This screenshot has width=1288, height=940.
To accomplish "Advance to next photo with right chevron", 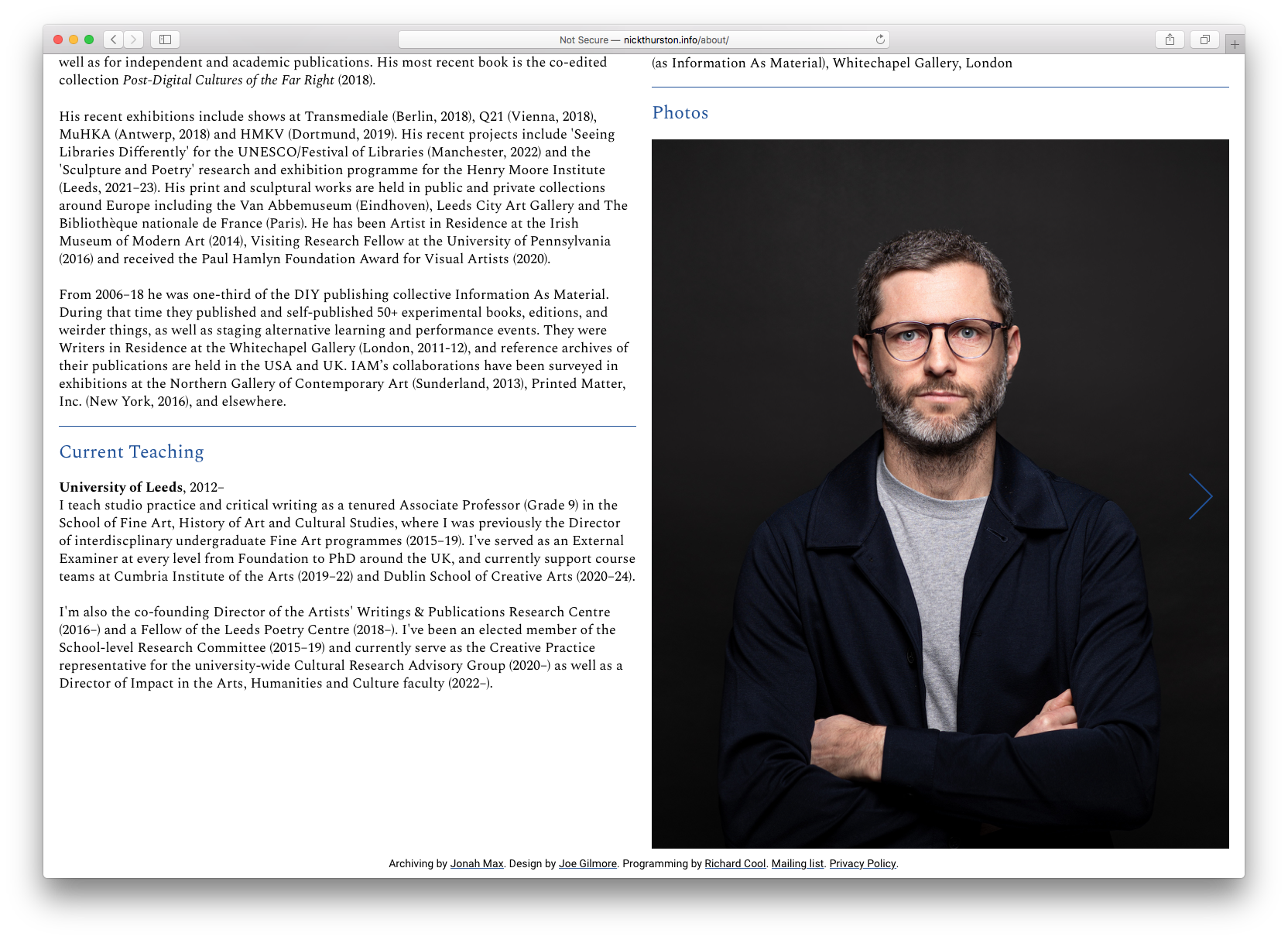I will point(1200,496).
